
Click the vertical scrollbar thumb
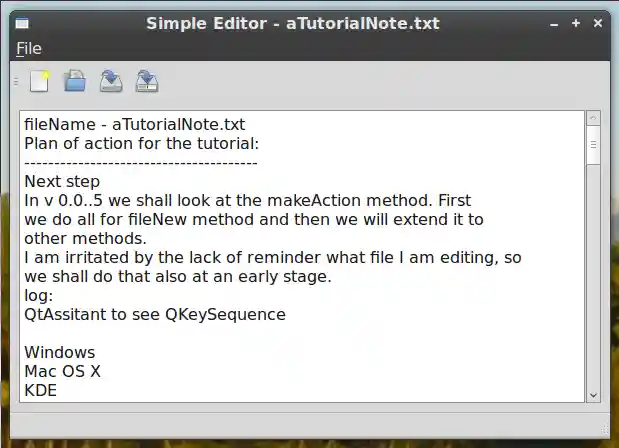click(593, 145)
